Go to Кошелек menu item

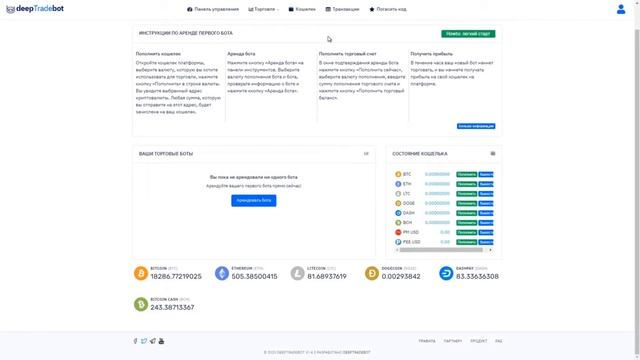pos(302,9)
